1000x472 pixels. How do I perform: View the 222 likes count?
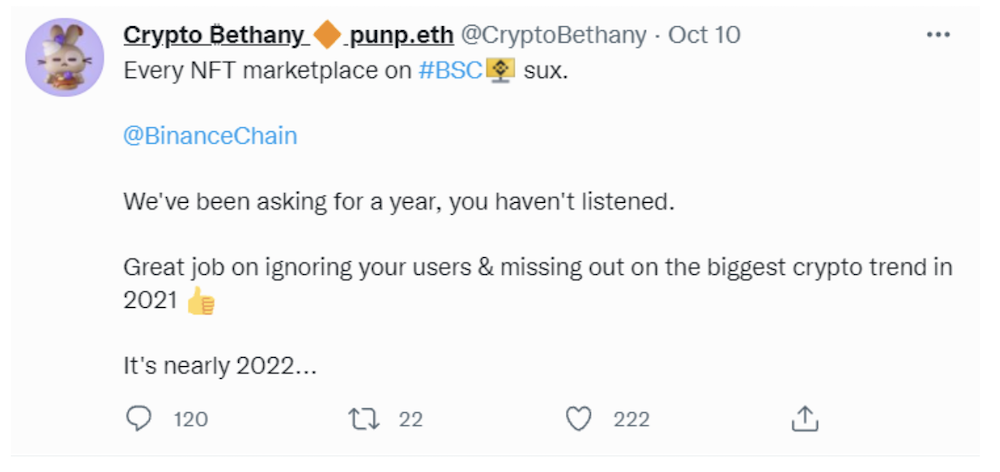pos(631,420)
